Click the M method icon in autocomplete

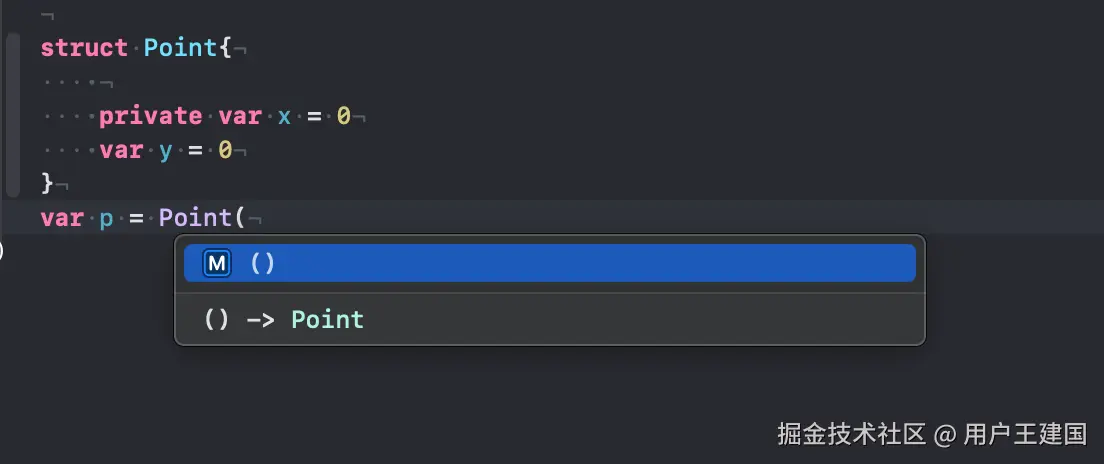coord(216,263)
